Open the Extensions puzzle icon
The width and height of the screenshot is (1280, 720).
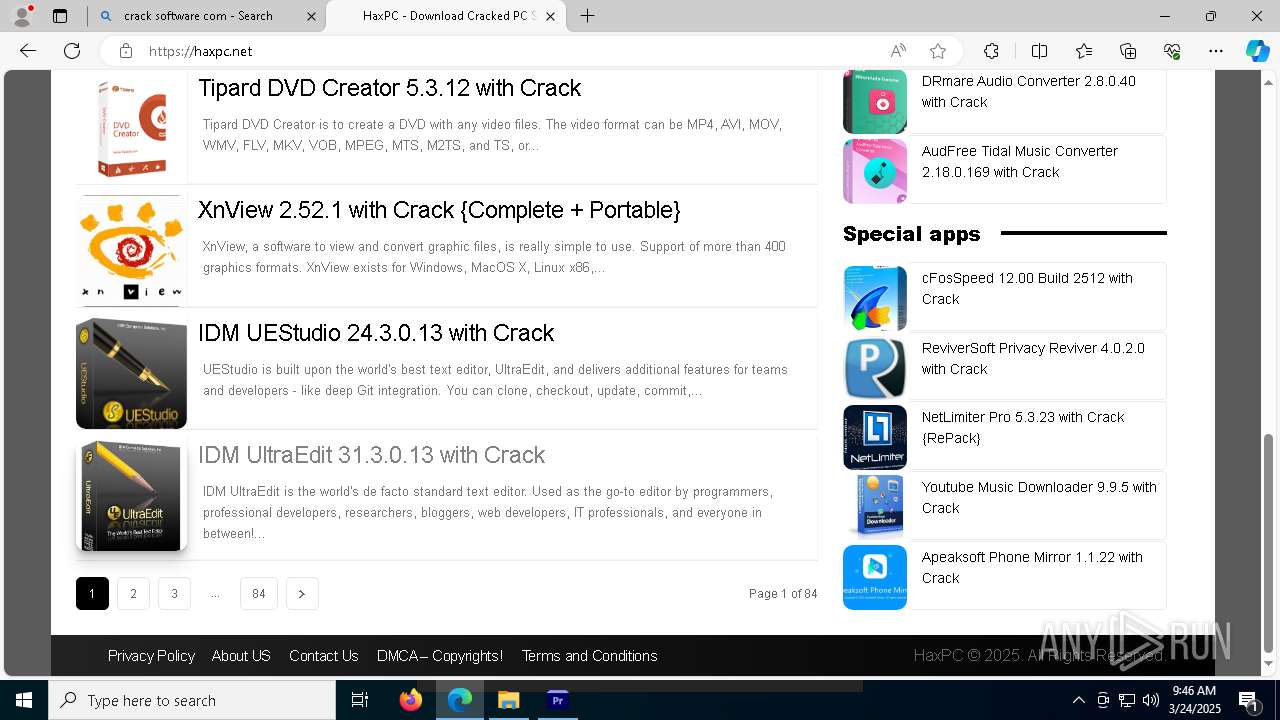click(991, 51)
